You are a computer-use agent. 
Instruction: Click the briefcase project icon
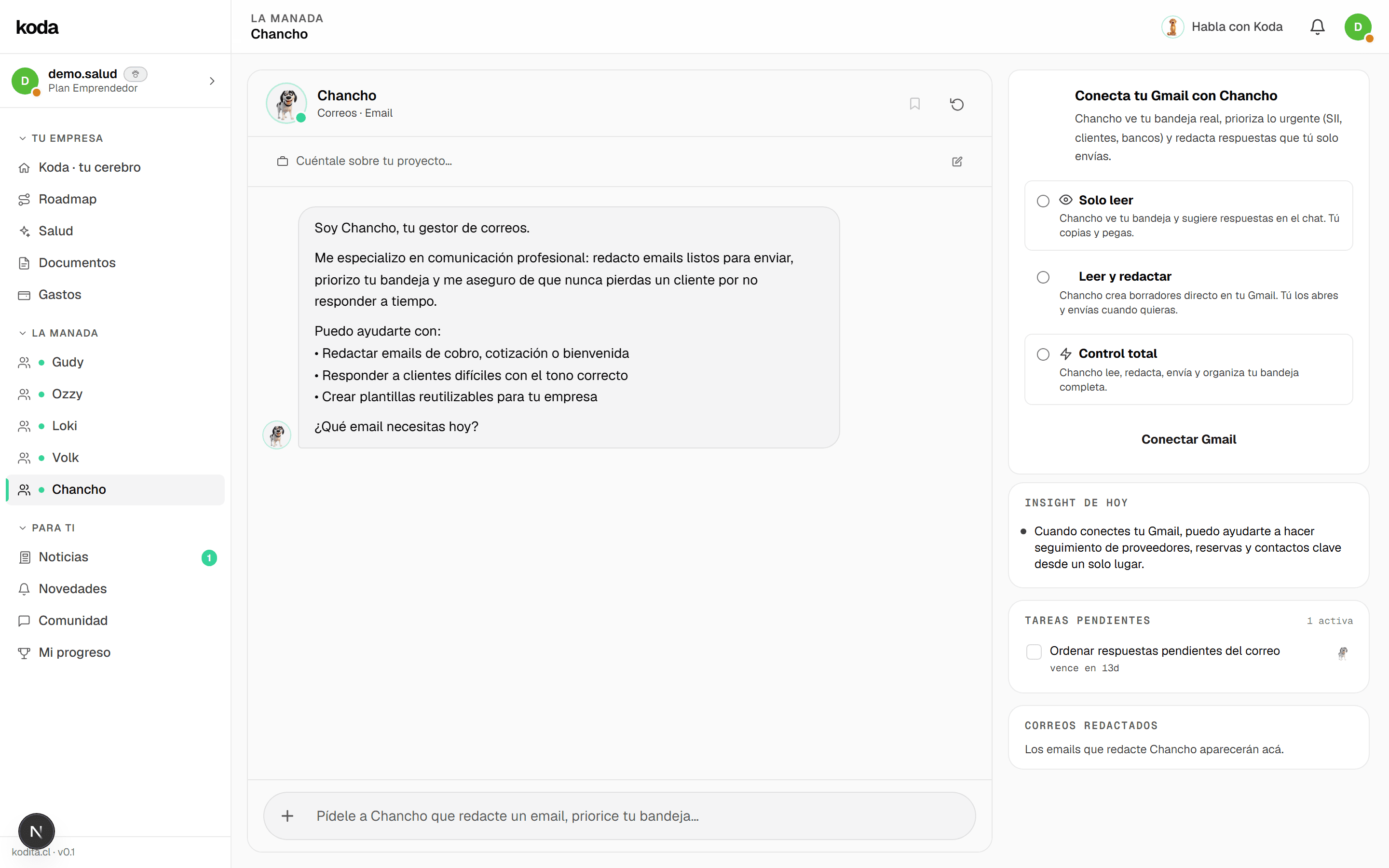pos(283,162)
